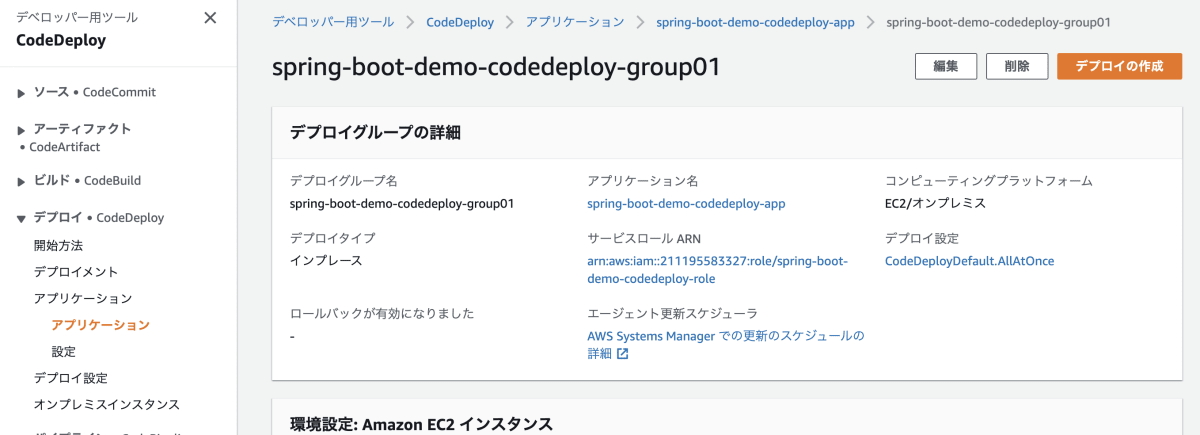Select the parent アプリケーション sidebar item
The height and width of the screenshot is (435, 1200).
(83, 298)
